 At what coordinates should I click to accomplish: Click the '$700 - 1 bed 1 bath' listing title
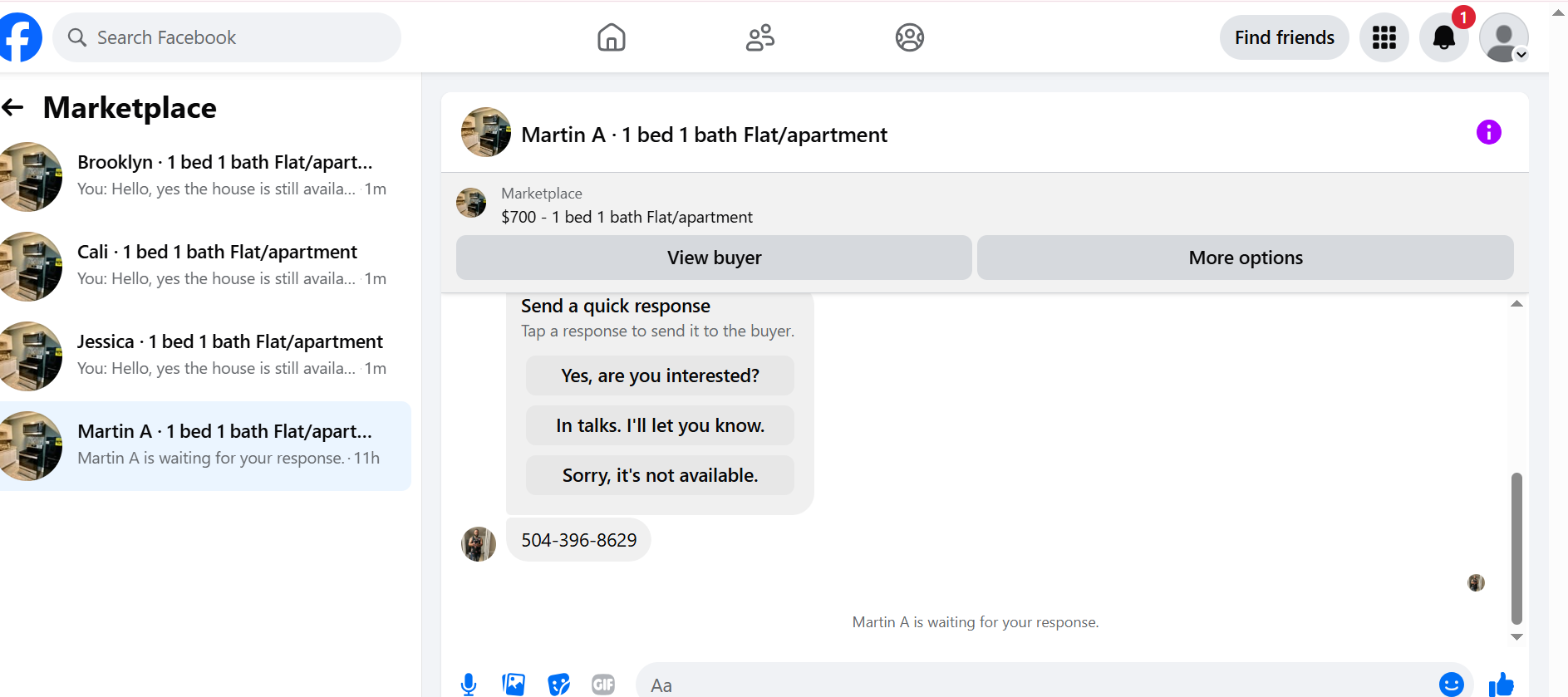tap(627, 217)
